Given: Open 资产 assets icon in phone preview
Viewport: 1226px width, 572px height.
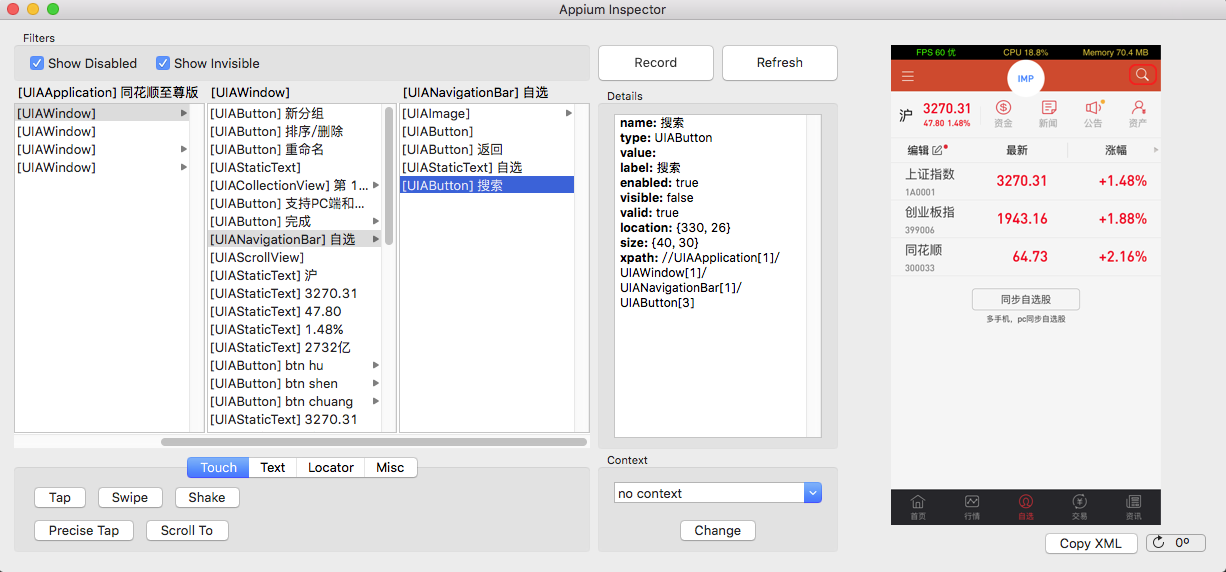Looking at the screenshot, I should pos(1138,114).
